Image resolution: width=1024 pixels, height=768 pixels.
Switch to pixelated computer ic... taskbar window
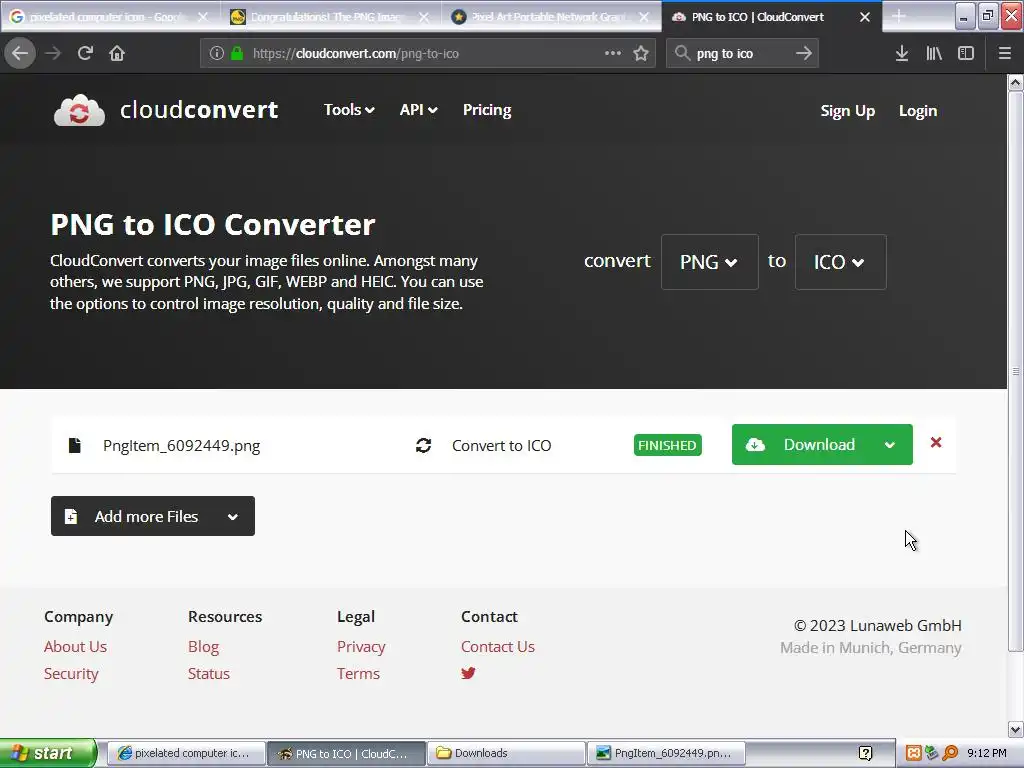185,753
